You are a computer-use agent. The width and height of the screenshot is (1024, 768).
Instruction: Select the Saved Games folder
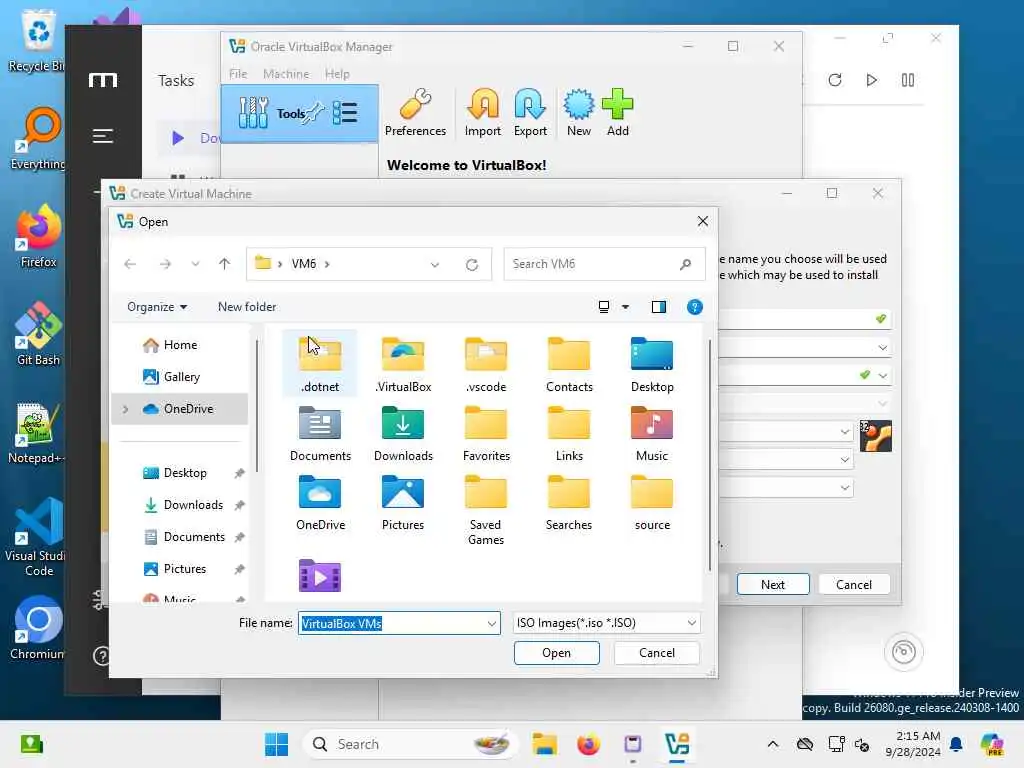[x=486, y=510]
